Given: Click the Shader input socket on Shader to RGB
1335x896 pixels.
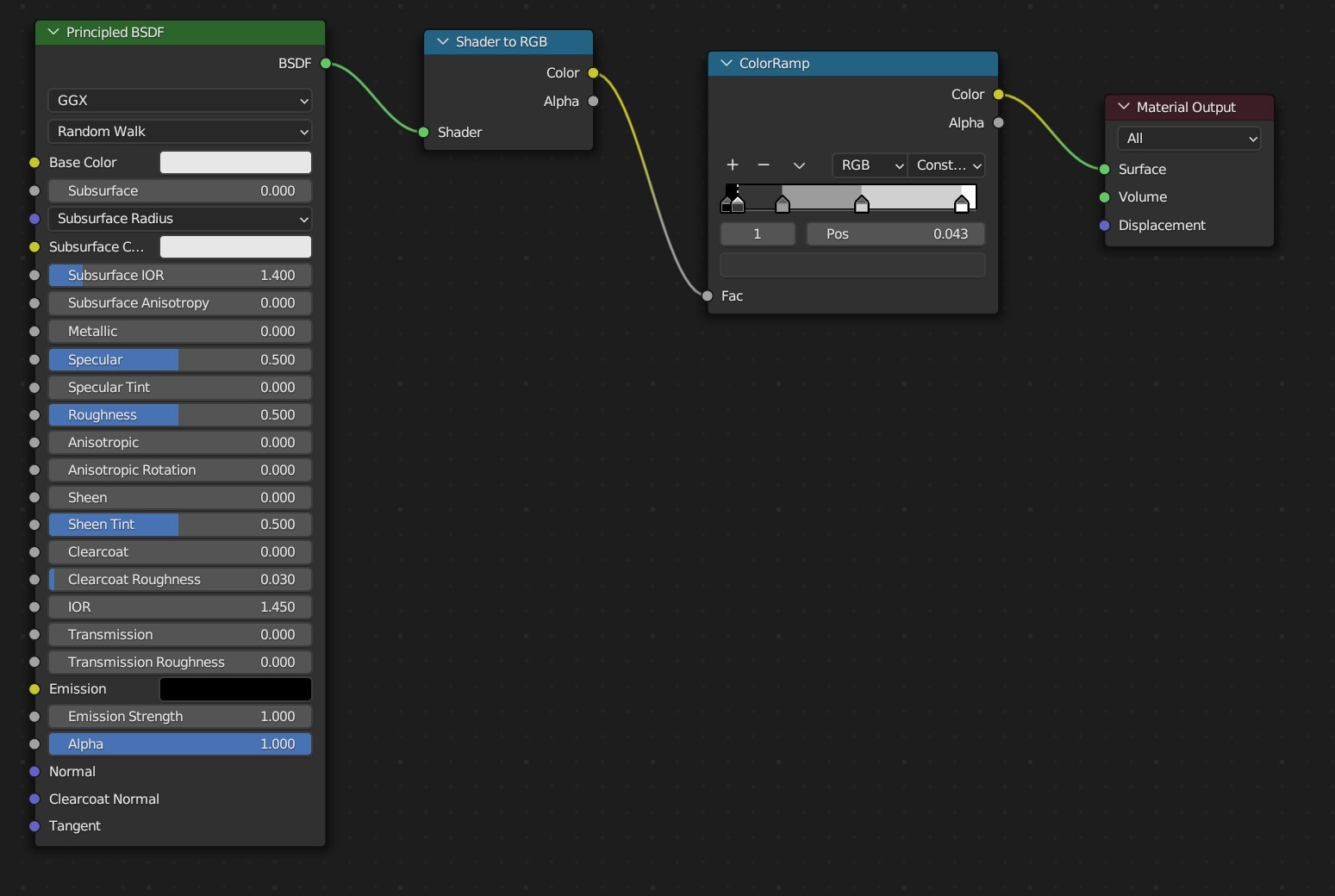Looking at the screenshot, I should (x=422, y=133).
